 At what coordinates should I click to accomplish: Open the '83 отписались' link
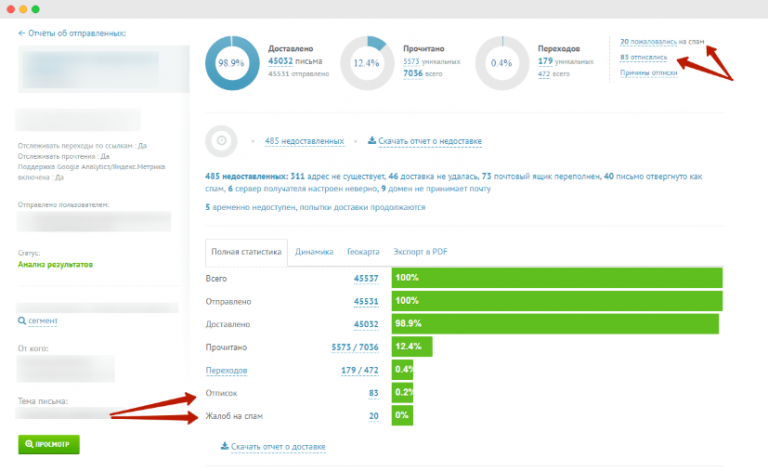click(x=644, y=57)
